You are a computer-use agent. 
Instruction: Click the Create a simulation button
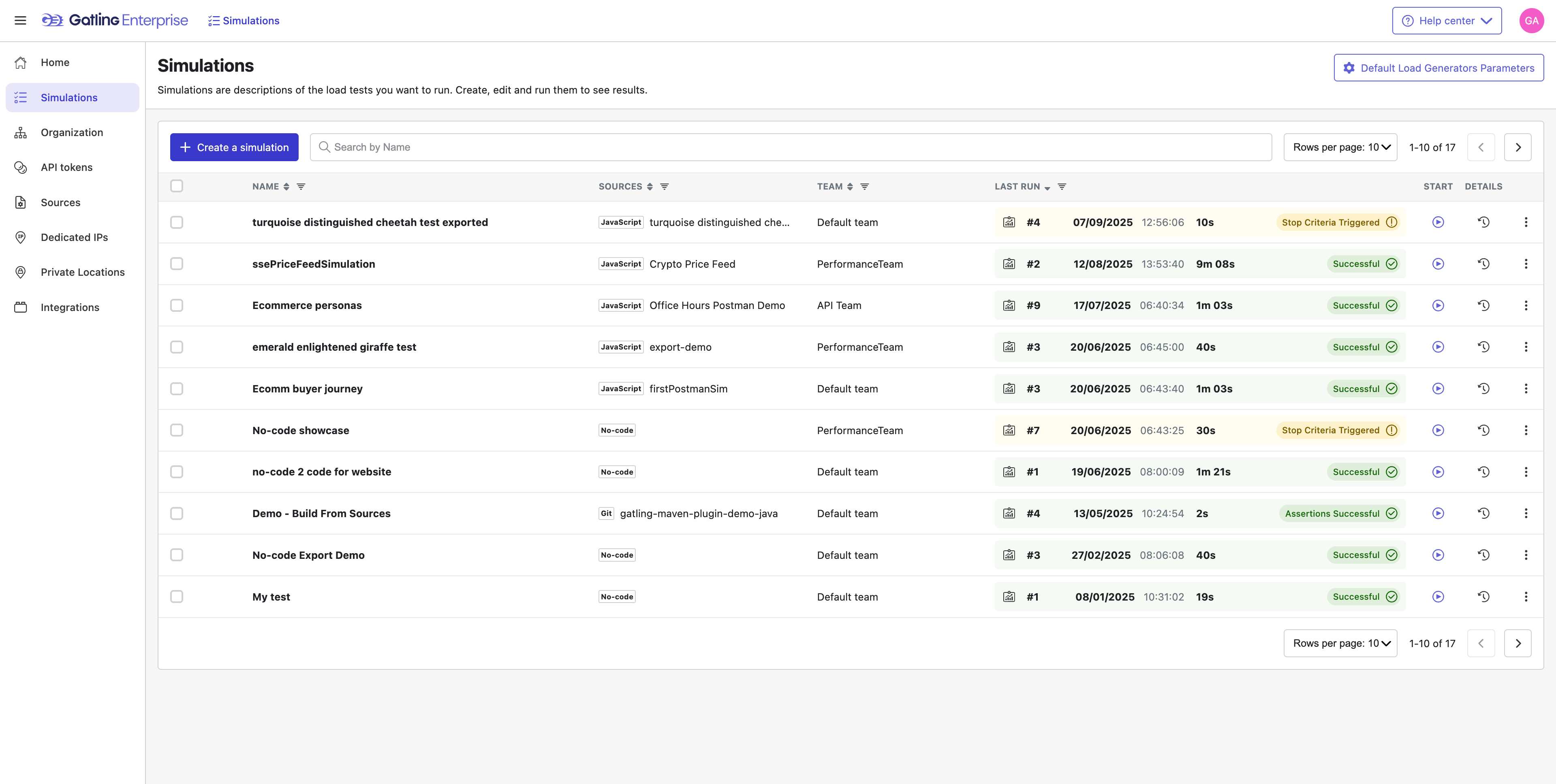tap(234, 147)
